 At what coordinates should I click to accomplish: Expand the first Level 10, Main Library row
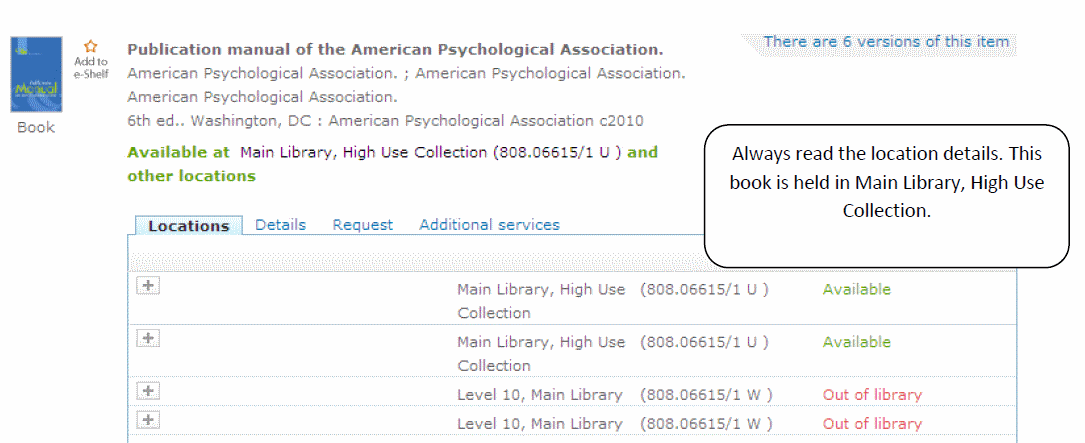[x=148, y=391]
